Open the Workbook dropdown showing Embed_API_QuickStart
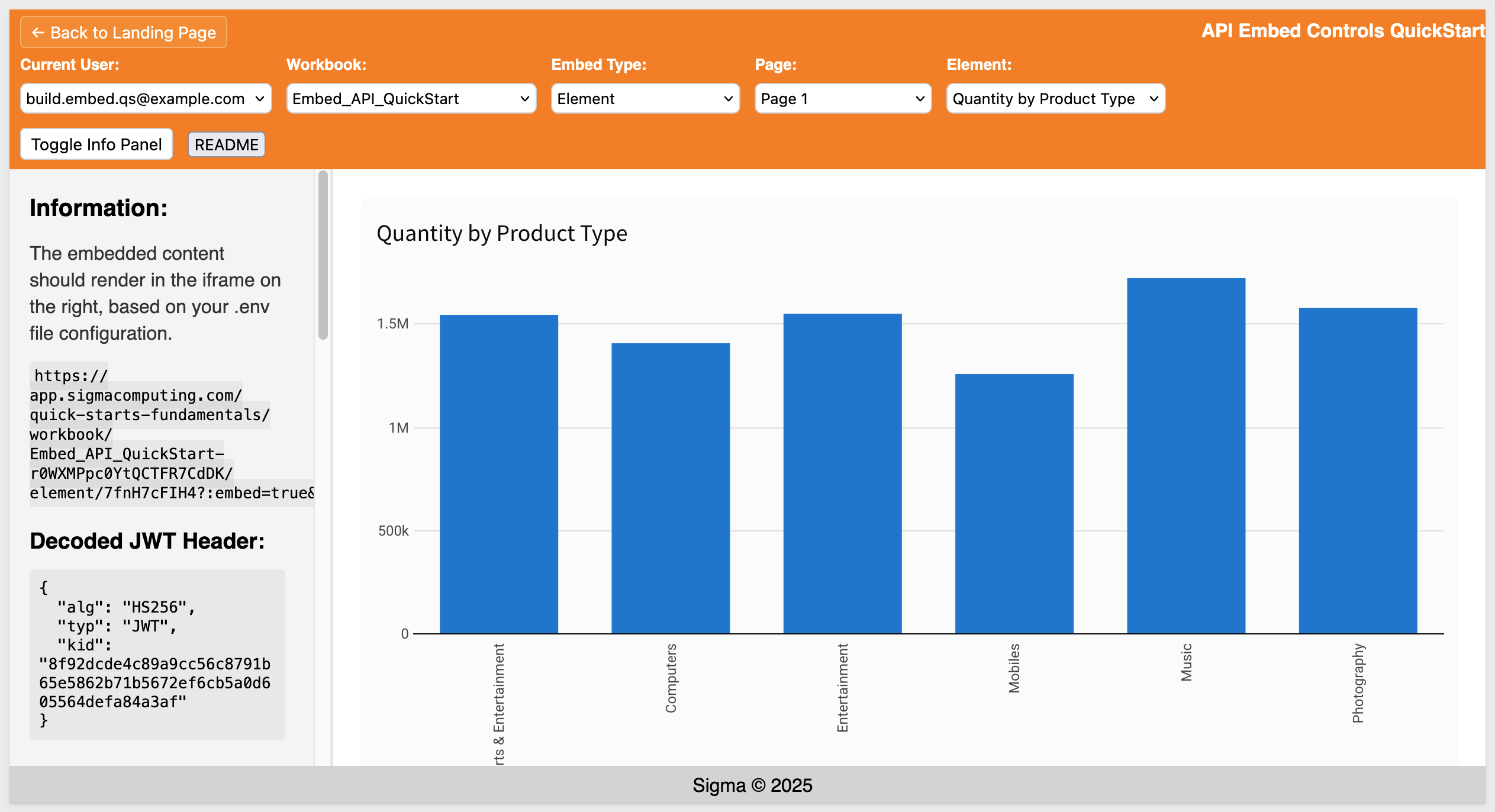 (x=411, y=99)
